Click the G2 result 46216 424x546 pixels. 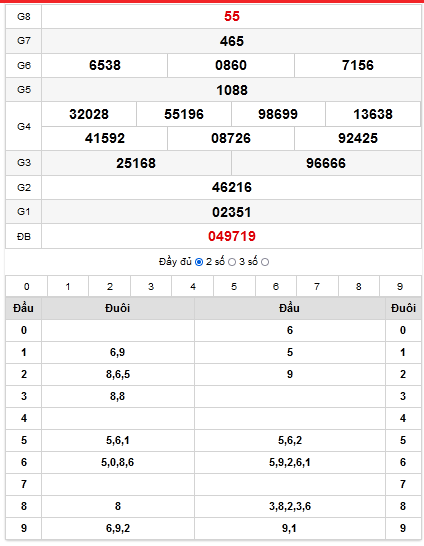232,187
